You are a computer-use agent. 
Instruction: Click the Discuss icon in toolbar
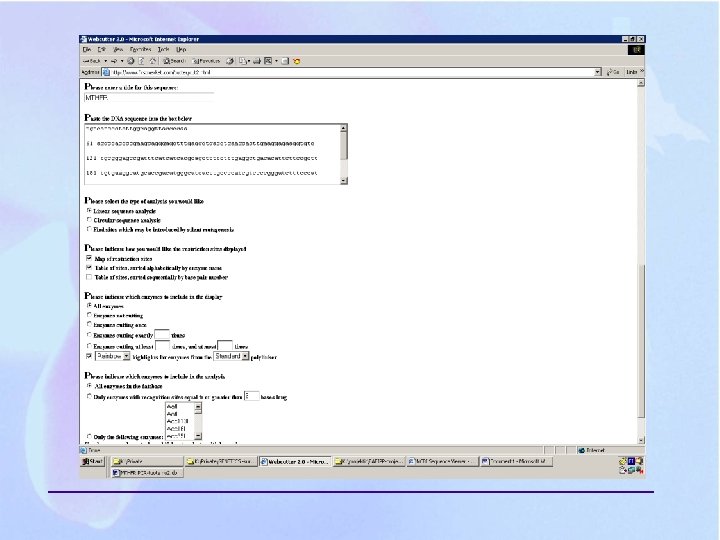[x=285, y=61]
